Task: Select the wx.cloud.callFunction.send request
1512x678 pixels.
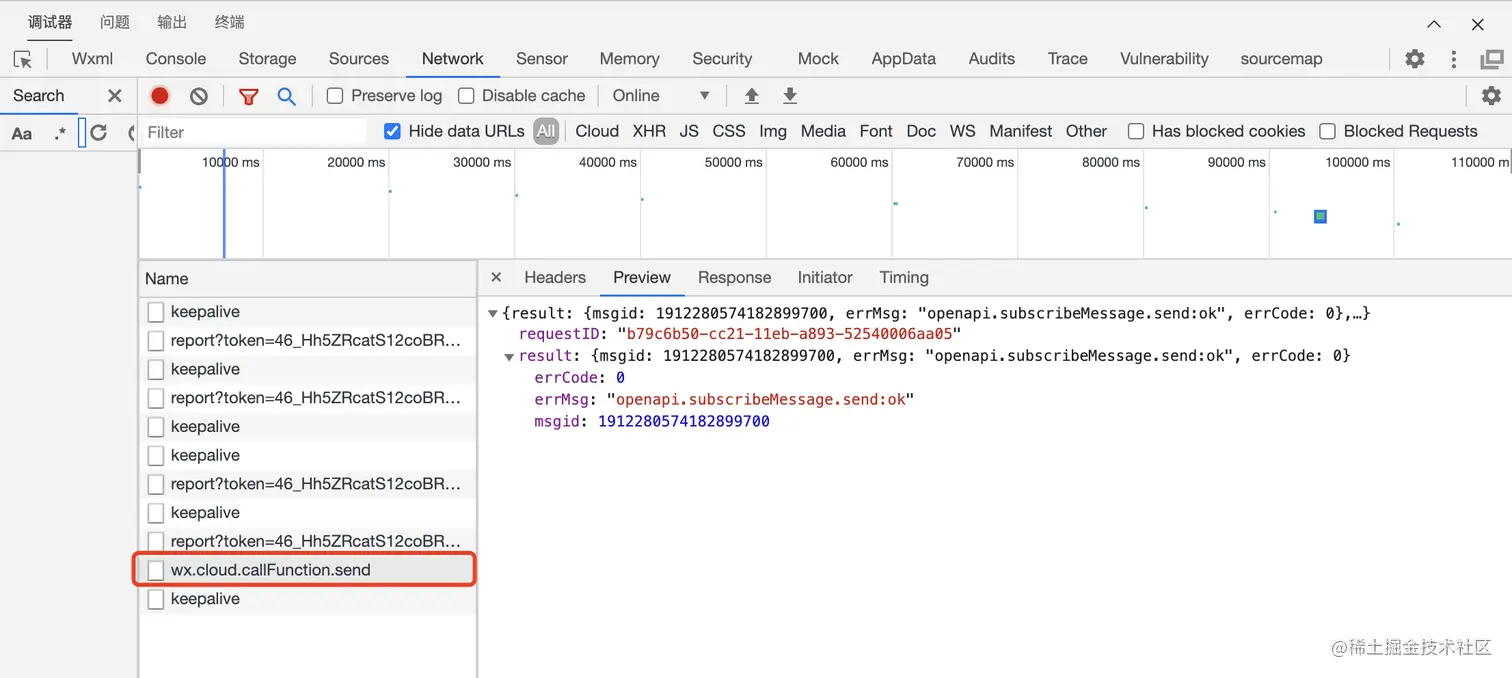Action: [x=270, y=570]
